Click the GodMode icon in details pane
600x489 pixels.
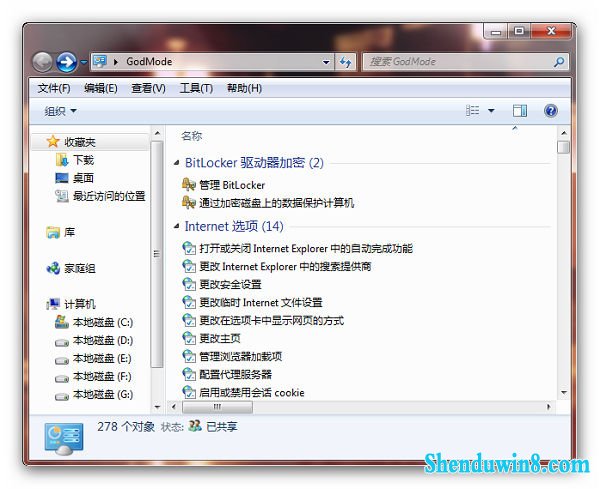tap(64, 439)
